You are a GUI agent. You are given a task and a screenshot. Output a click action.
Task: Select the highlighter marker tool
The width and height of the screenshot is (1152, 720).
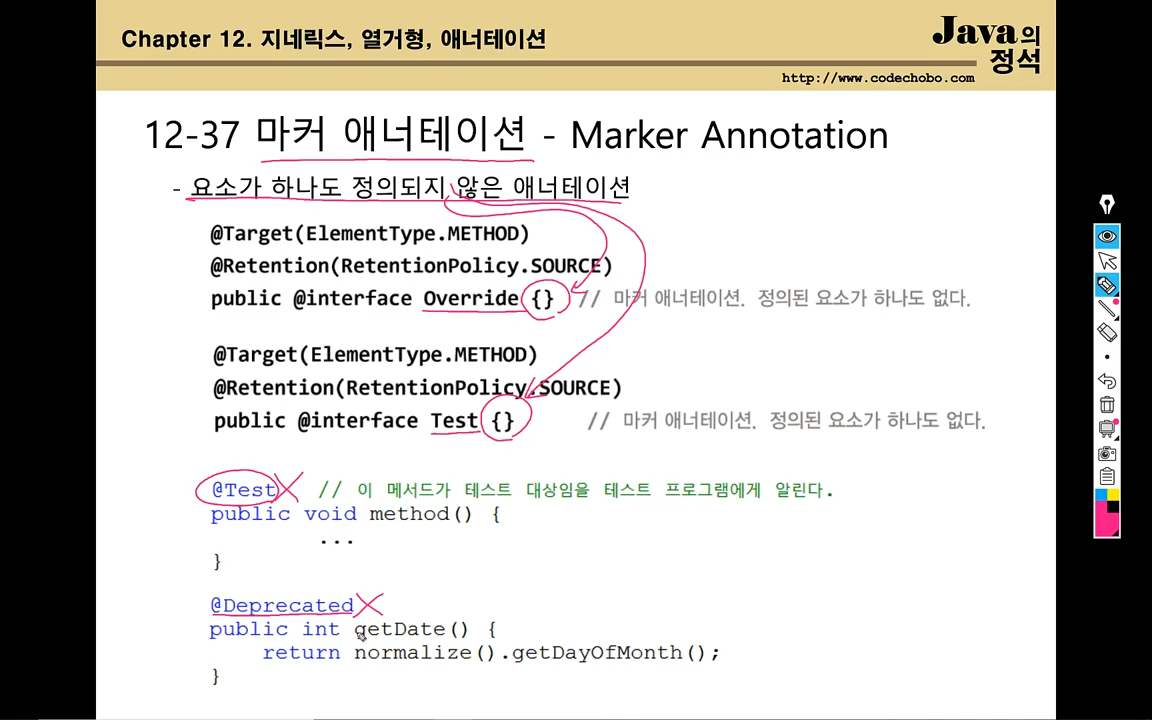(1106, 284)
